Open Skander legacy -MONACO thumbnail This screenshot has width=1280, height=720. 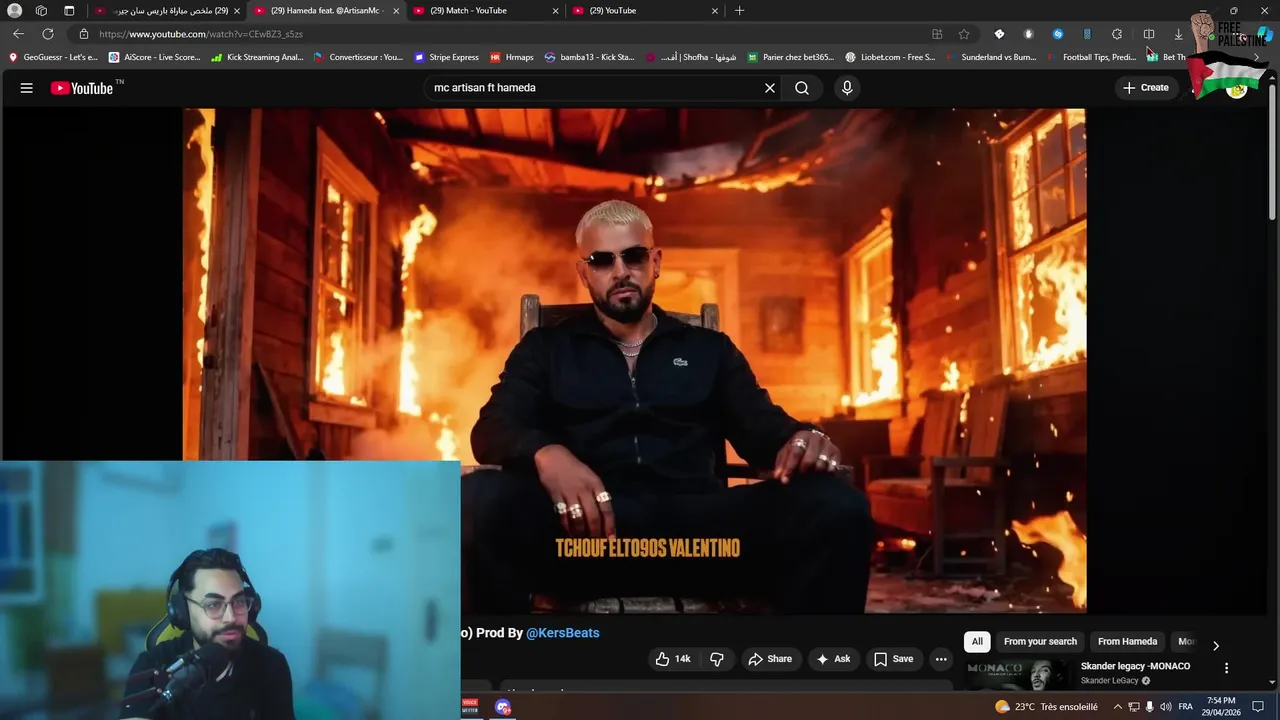tap(1018, 675)
